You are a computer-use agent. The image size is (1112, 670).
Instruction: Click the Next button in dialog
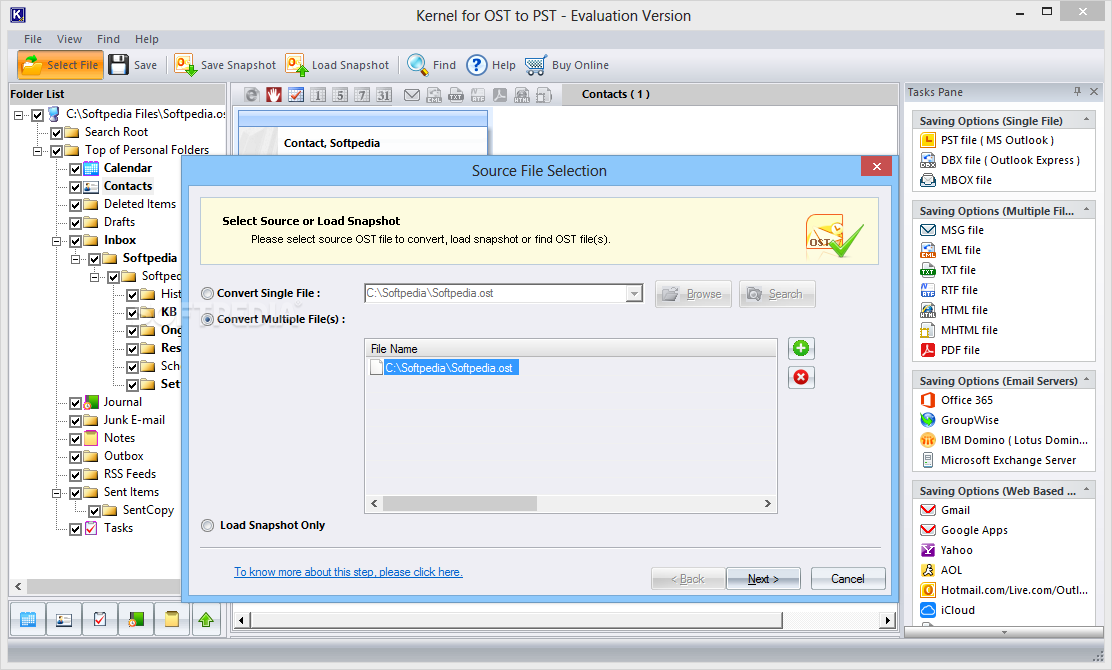tap(763, 579)
